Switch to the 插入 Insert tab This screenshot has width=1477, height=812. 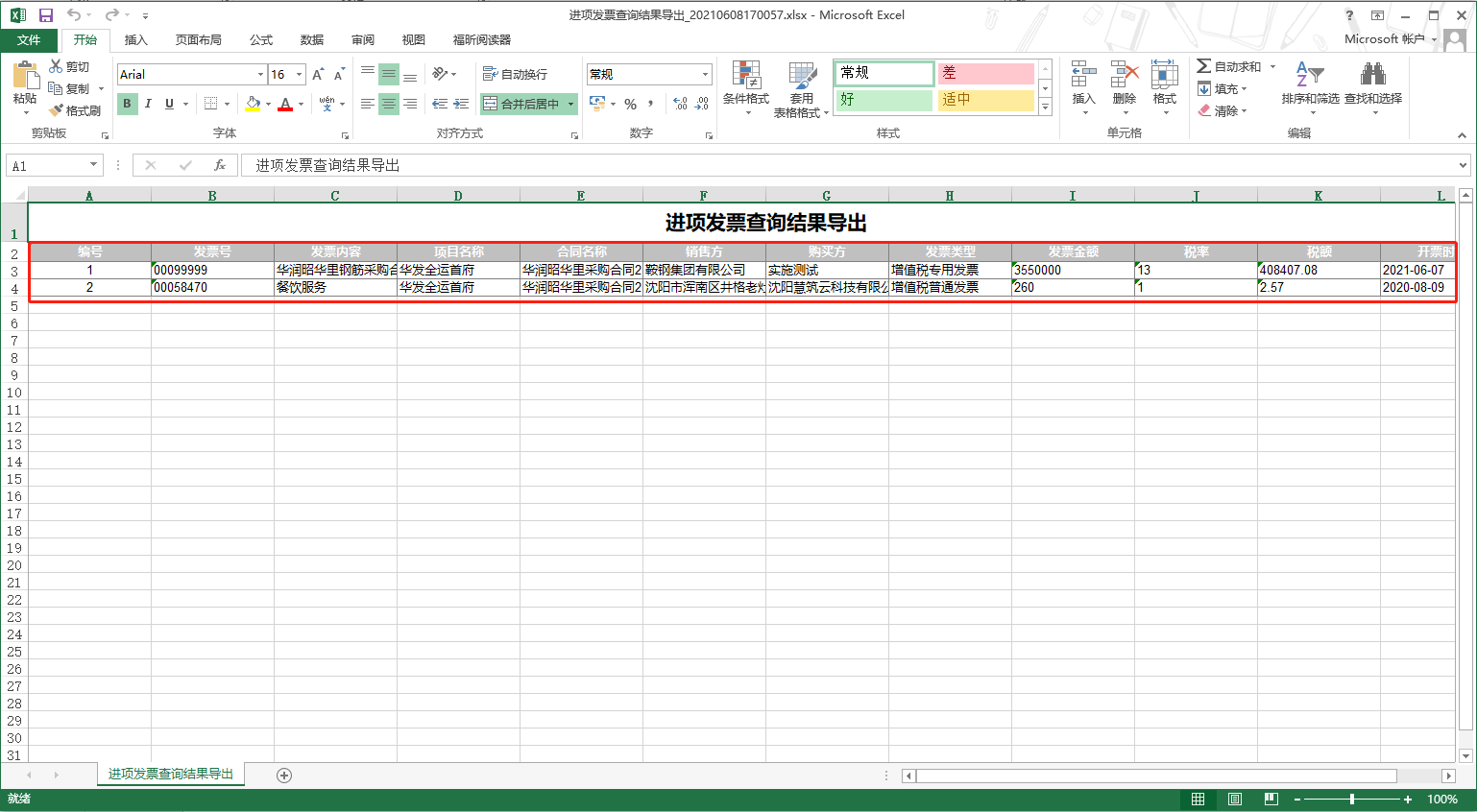[x=136, y=39]
